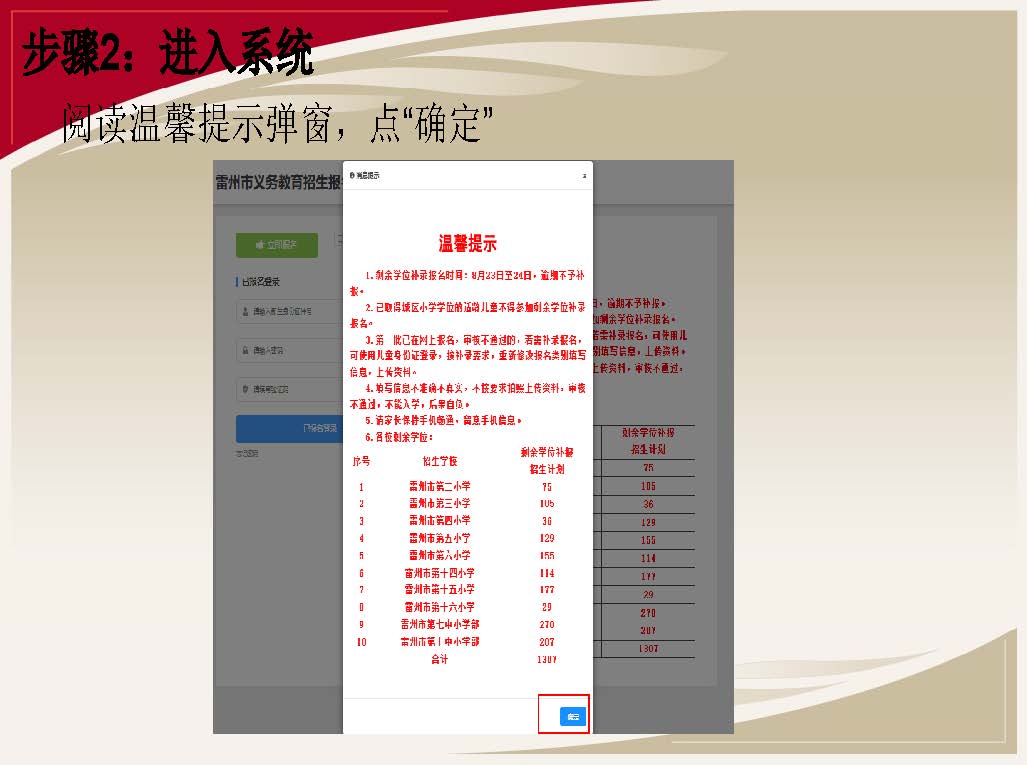Click the 5.请家长保持手机畅通 notice line

point(443,420)
